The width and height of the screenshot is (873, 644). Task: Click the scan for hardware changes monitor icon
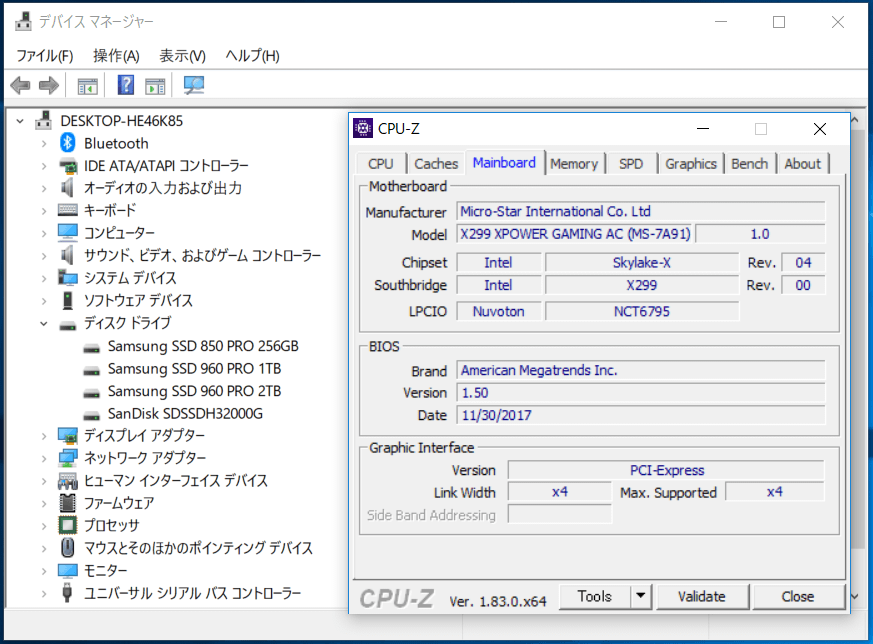click(x=194, y=85)
